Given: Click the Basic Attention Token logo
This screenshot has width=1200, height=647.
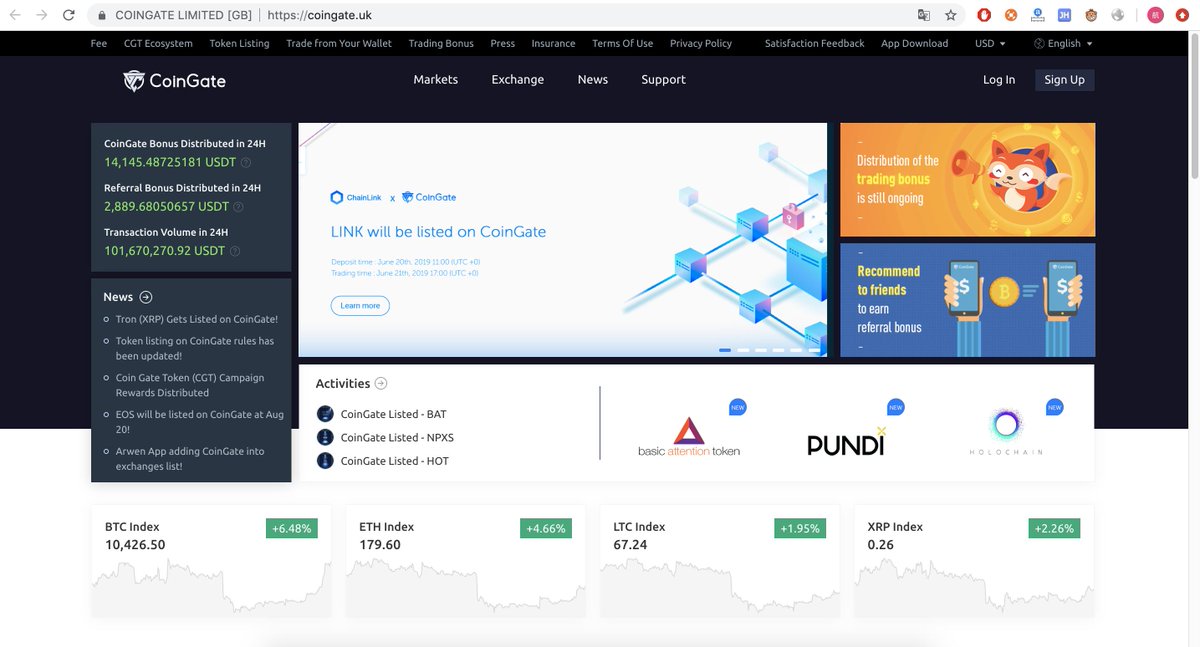Looking at the screenshot, I should pyautogui.click(x=689, y=436).
